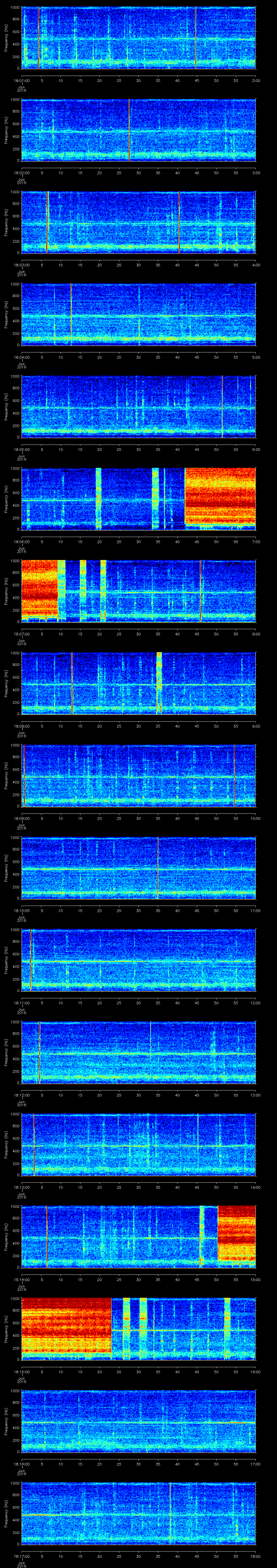Screen dimensions: 277x1568
Task: Click the red line near 6 s in 18:03:00 panel
Action: [x=47, y=223]
